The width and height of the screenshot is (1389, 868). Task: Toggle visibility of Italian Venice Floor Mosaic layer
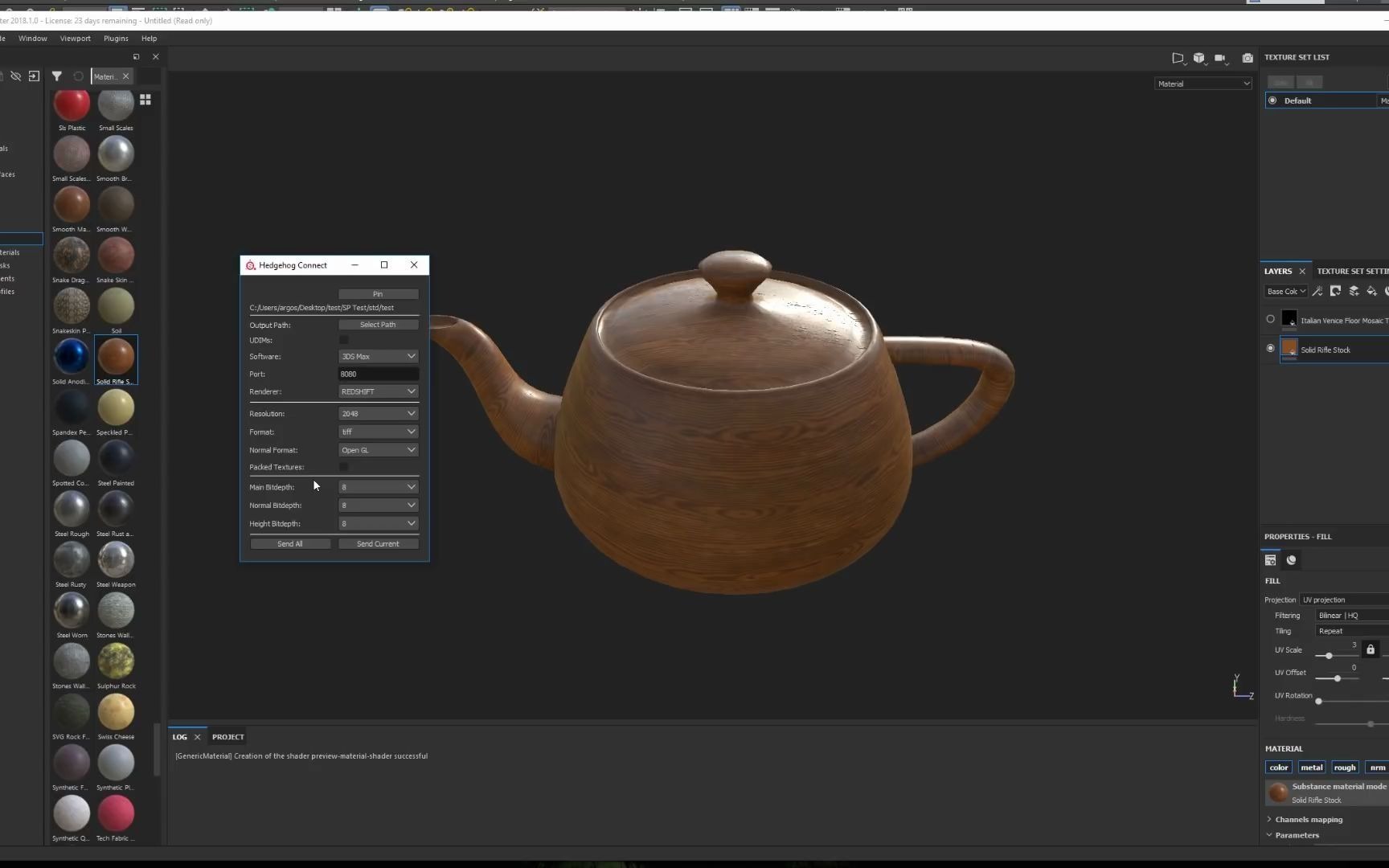(1270, 319)
